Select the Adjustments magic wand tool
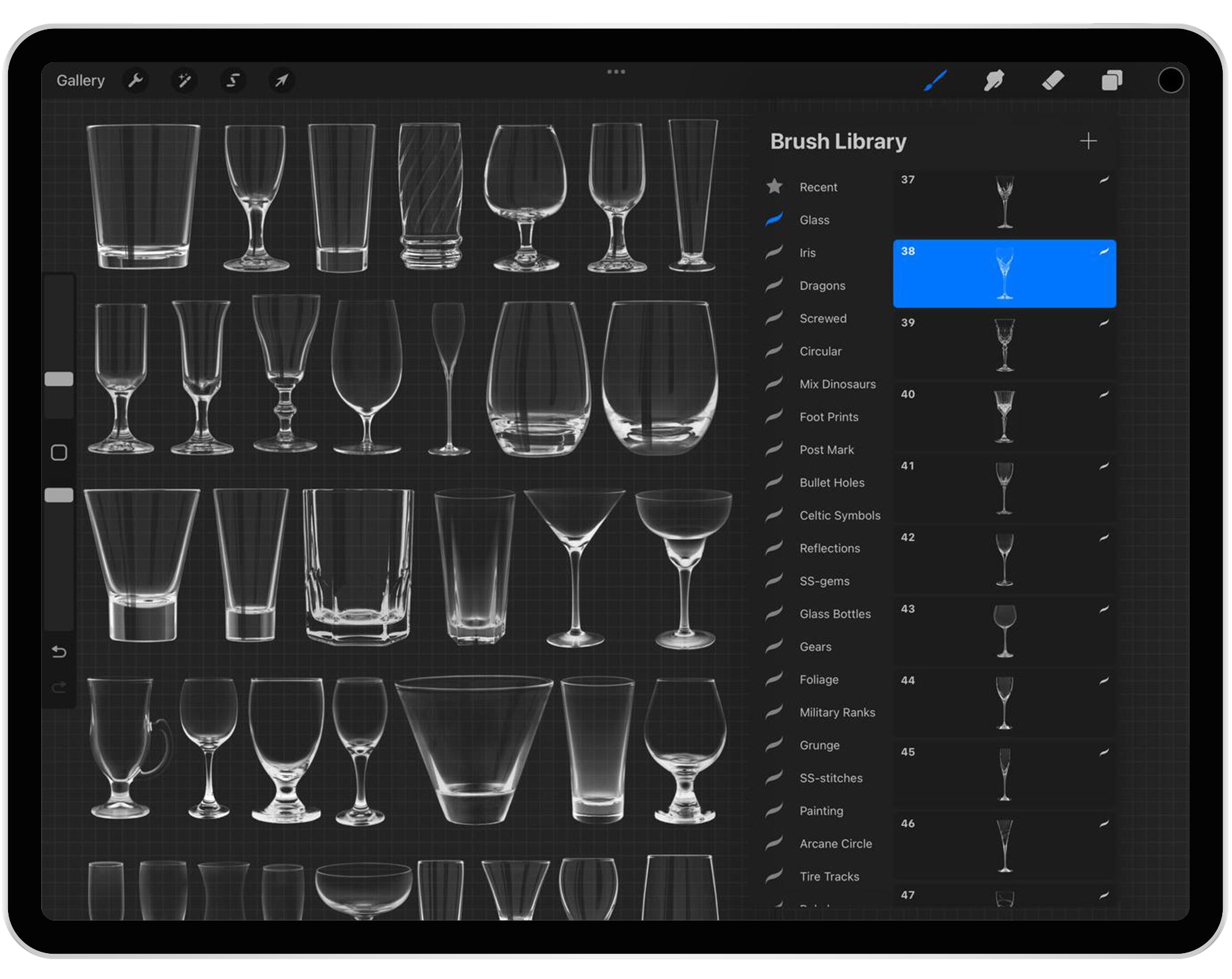This screenshot has width=1232, height=979. click(x=185, y=81)
